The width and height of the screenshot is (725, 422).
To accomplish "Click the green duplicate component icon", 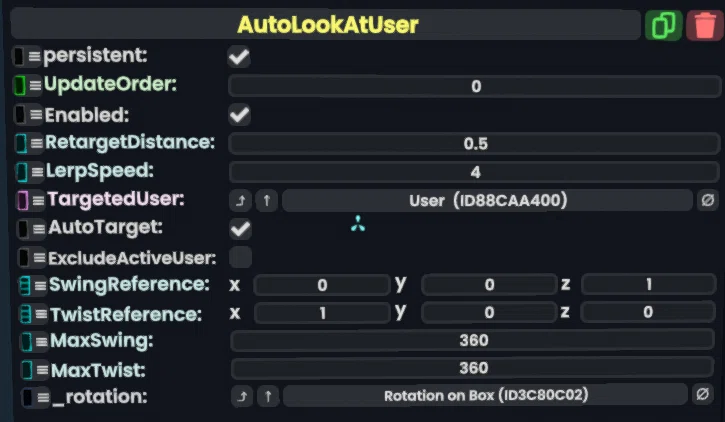I will (x=664, y=25).
